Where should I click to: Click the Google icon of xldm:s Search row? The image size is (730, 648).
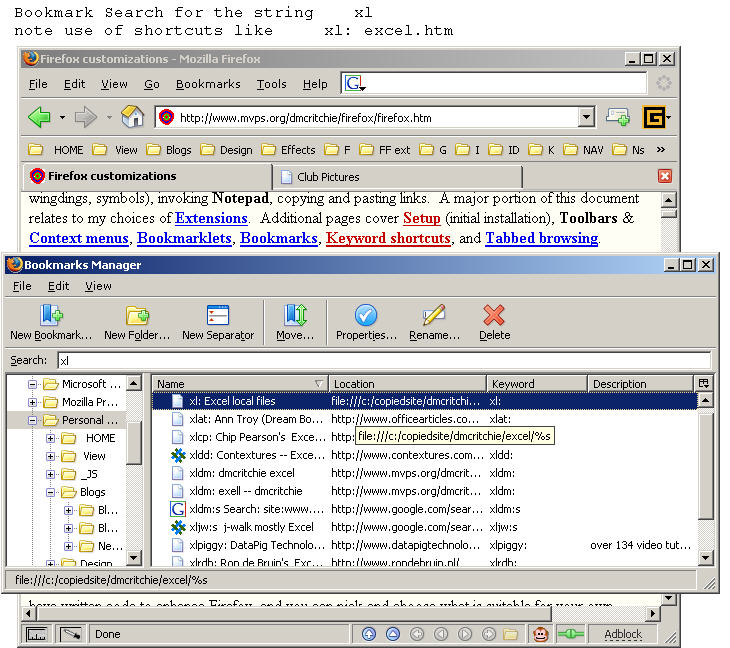(x=178, y=509)
